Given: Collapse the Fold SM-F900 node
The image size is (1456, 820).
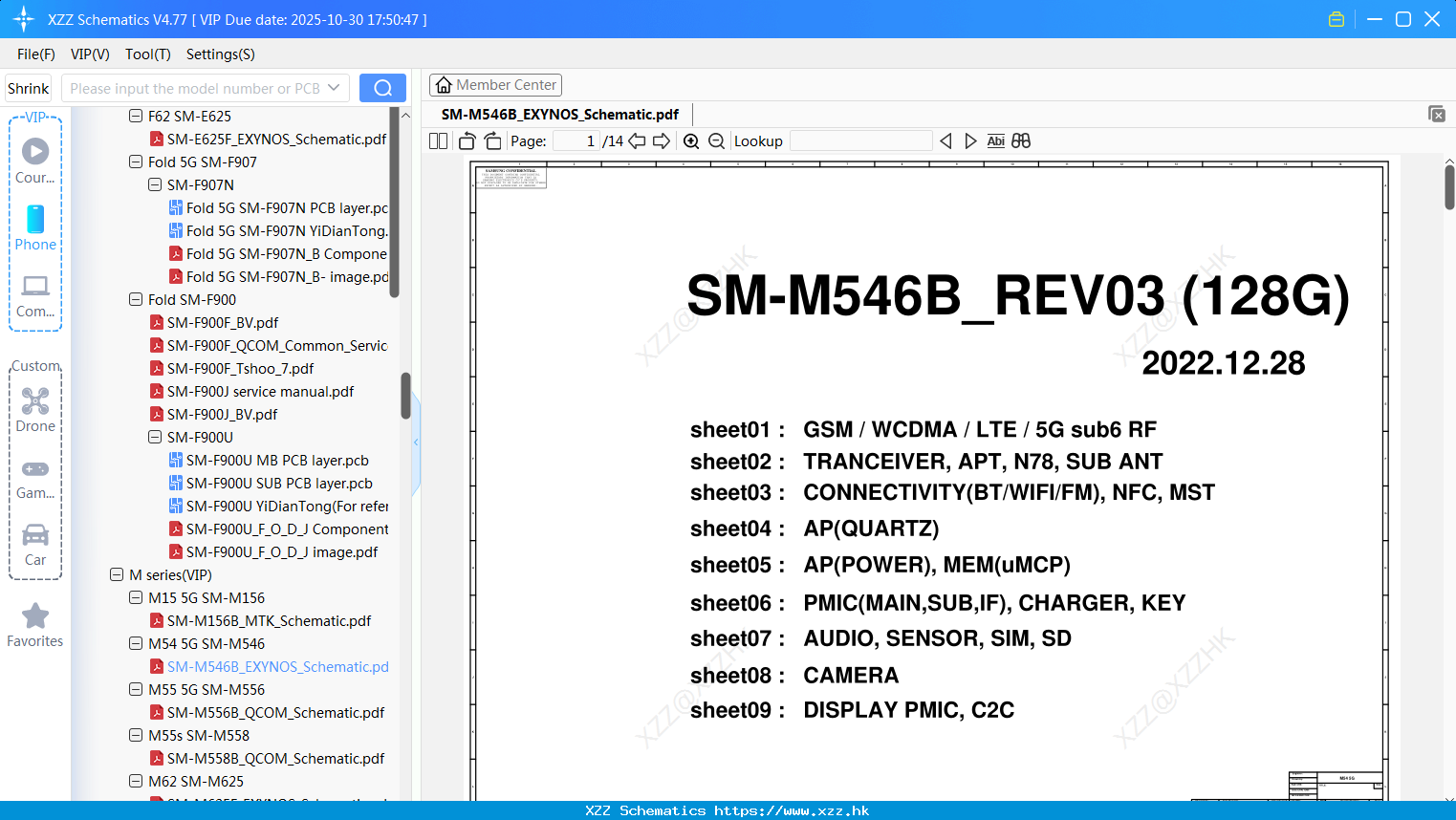Looking at the screenshot, I should point(136,299).
